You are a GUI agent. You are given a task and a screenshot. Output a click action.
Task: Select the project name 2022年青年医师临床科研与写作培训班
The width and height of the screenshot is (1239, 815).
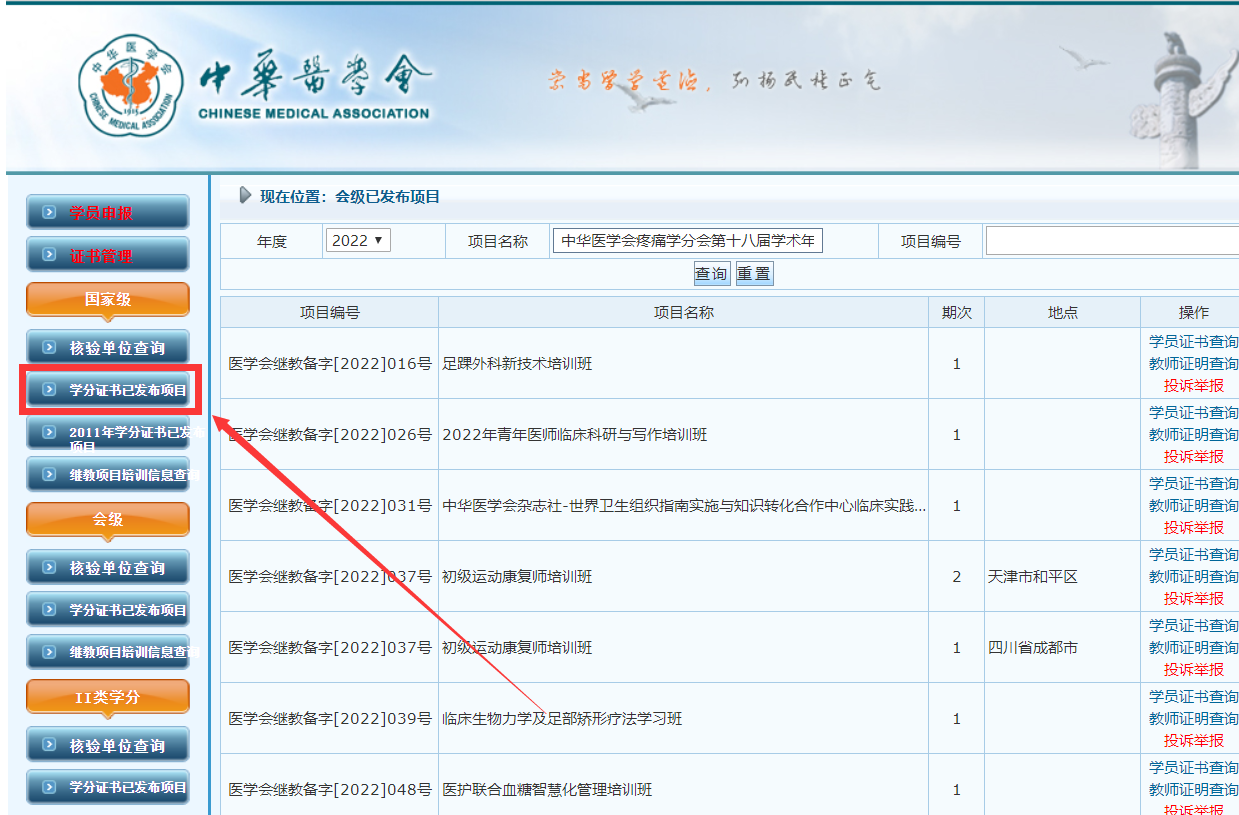(x=575, y=435)
